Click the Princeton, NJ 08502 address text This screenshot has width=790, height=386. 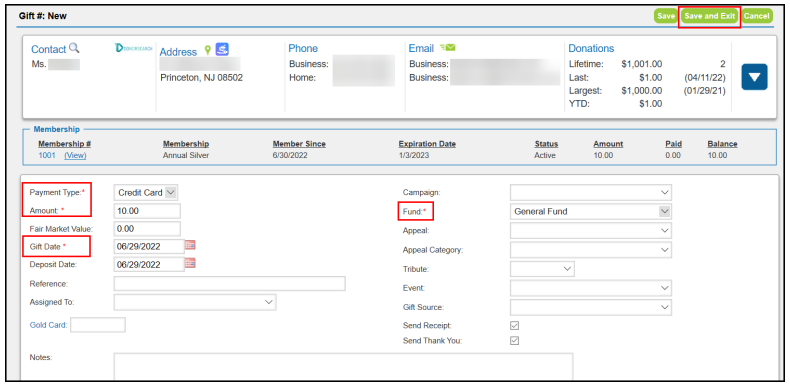click(202, 78)
